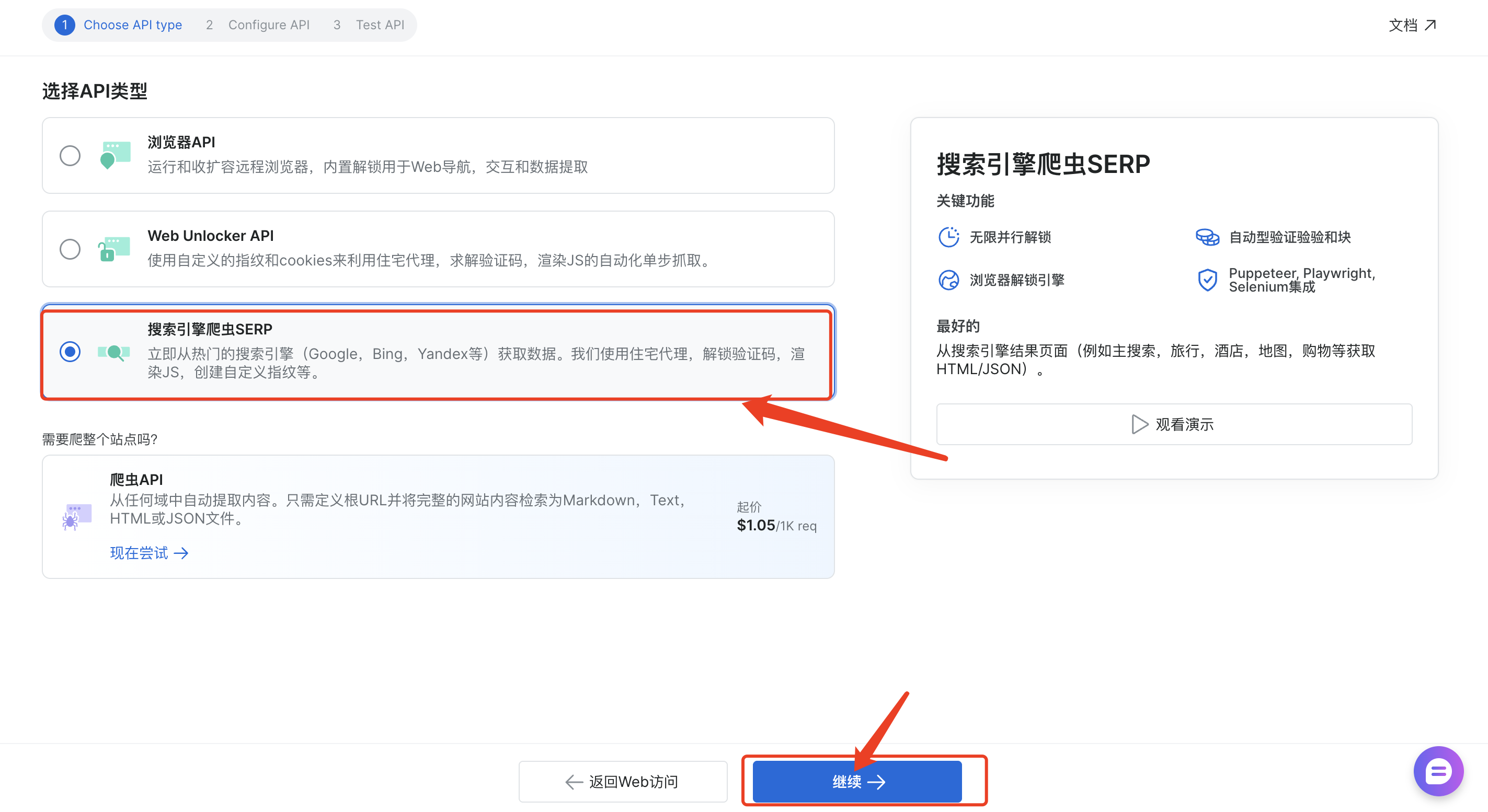Click the Puppeteer integration shield icon
The width and height of the screenshot is (1488, 812).
click(x=1207, y=281)
